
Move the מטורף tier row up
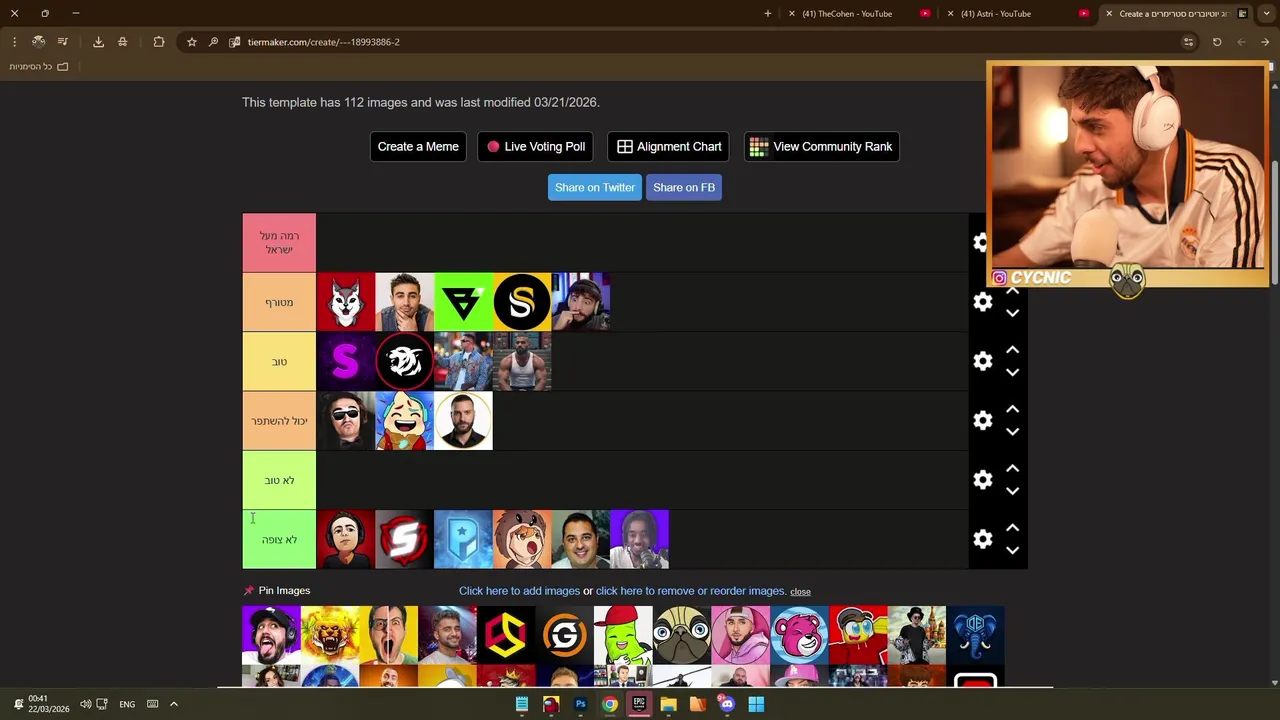(x=1012, y=291)
